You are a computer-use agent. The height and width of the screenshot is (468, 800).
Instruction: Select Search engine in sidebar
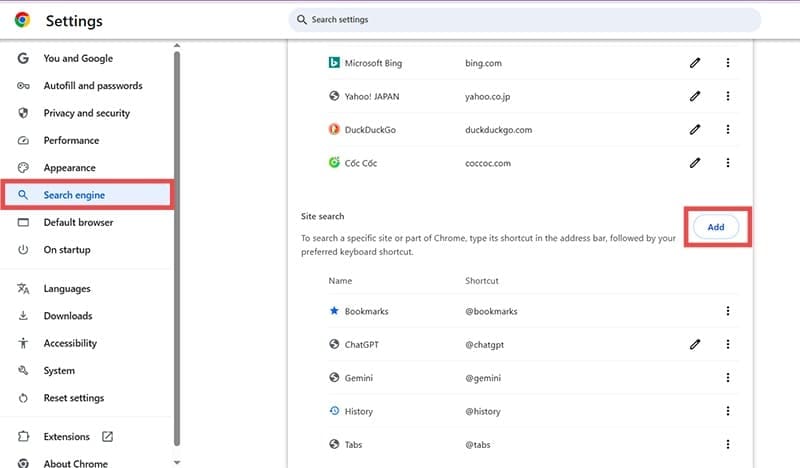pos(88,195)
